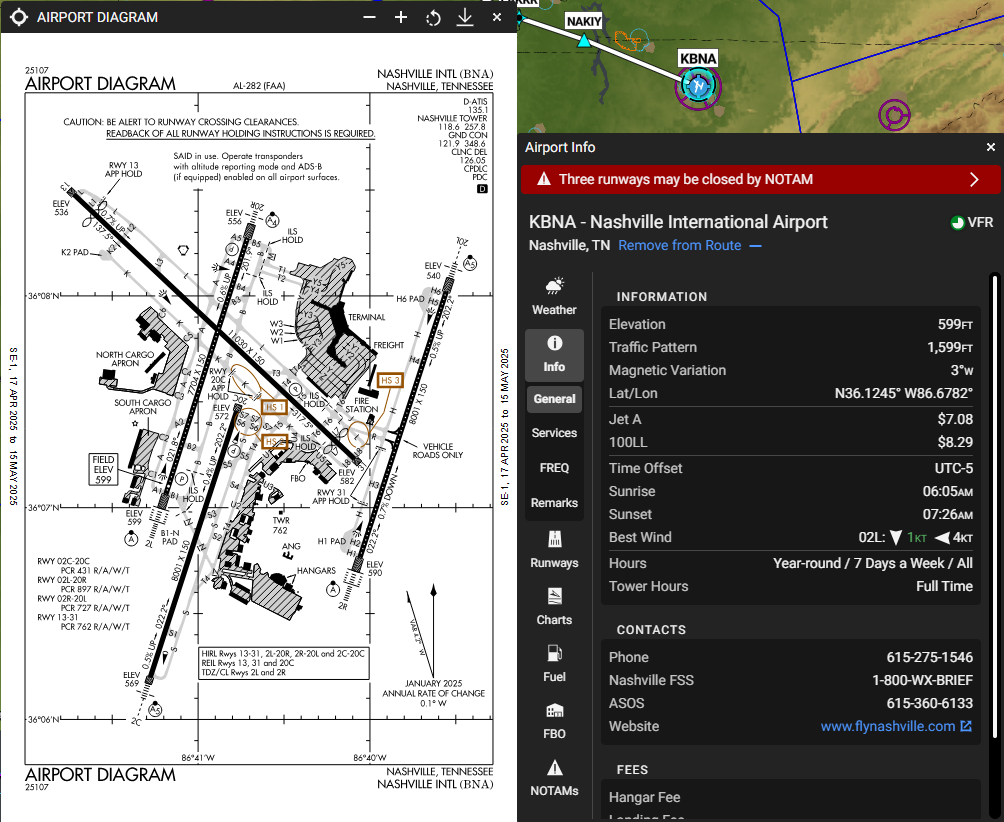This screenshot has width=1004, height=822.
Task: Open the Charts section
Action: [x=555, y=607]
